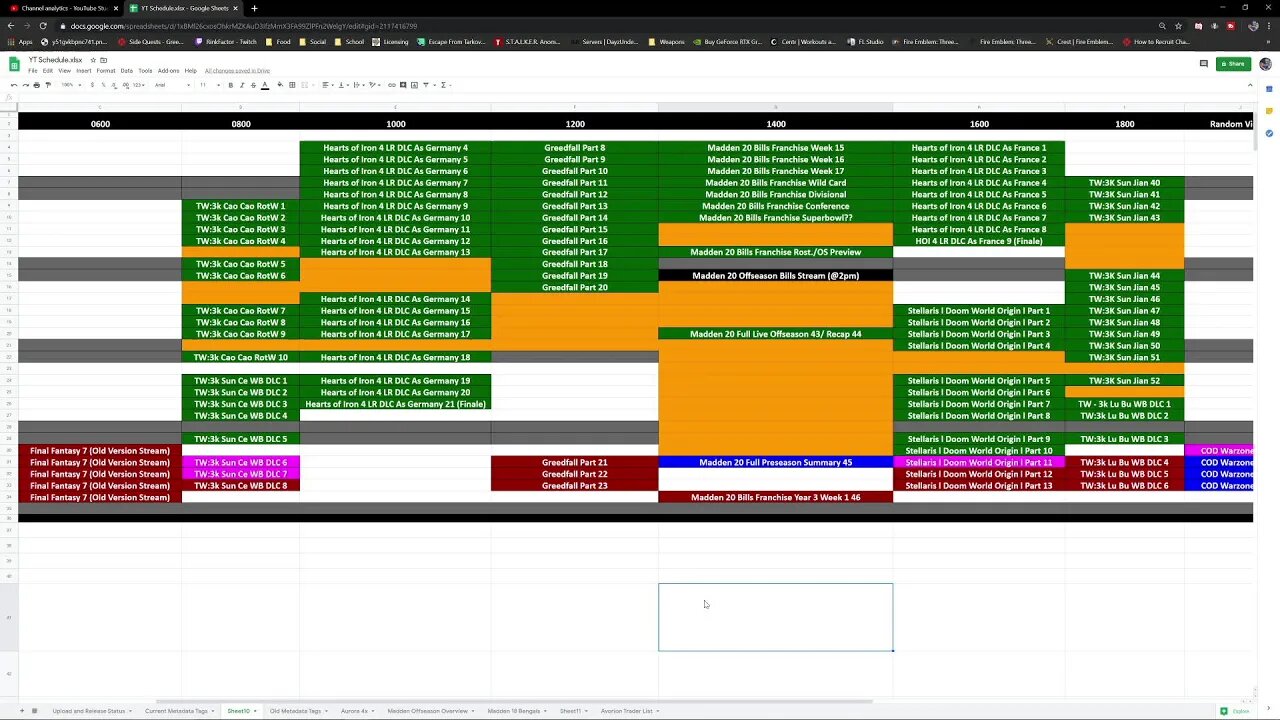Image resolution: width=1280 pixels, height=720 pixels.
Task: Switch to Current Metadata Tags tab
Action: click(x=176, y=711)
